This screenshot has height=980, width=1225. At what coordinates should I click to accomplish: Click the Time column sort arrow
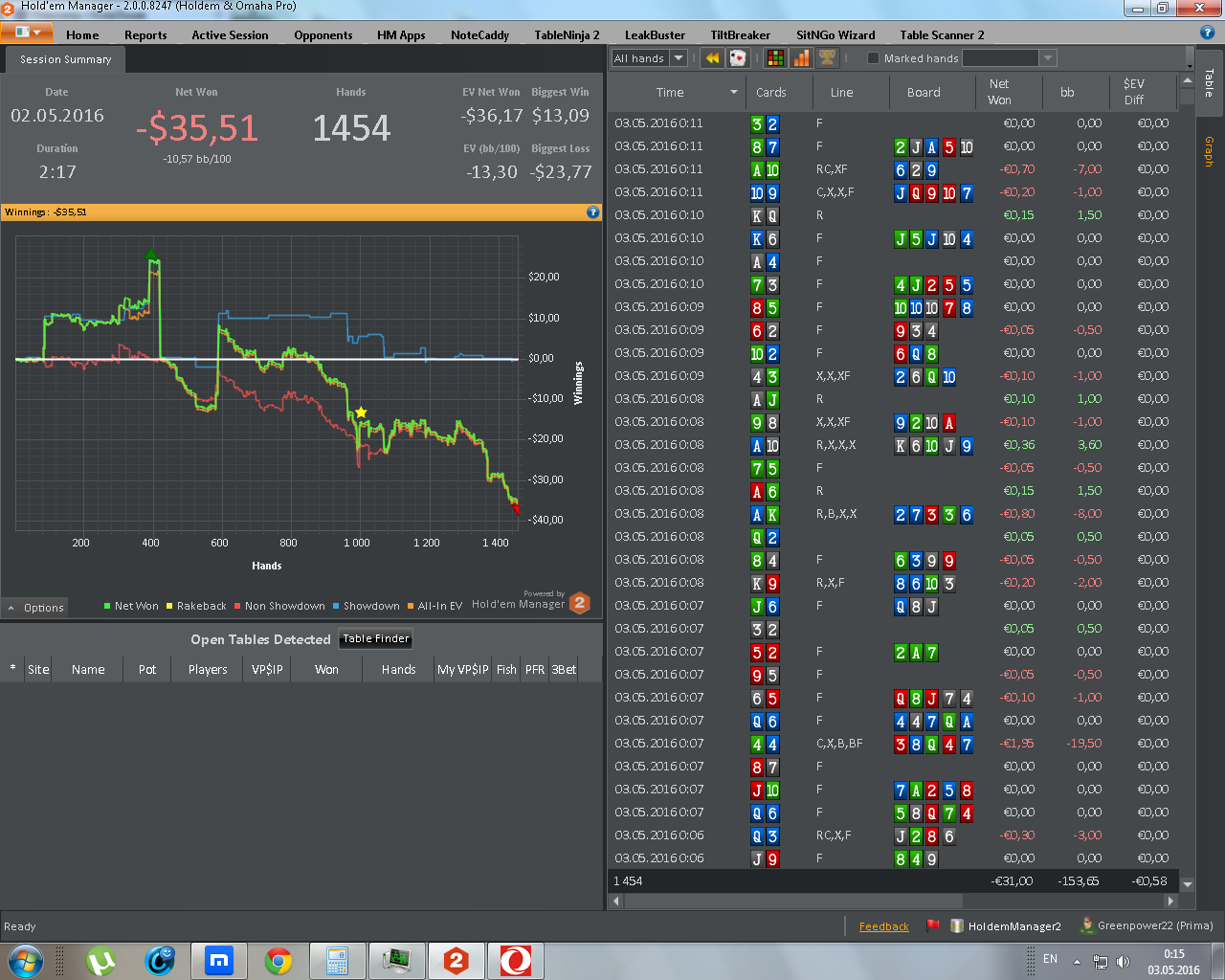pyautogui.click(x=734, y=93)
